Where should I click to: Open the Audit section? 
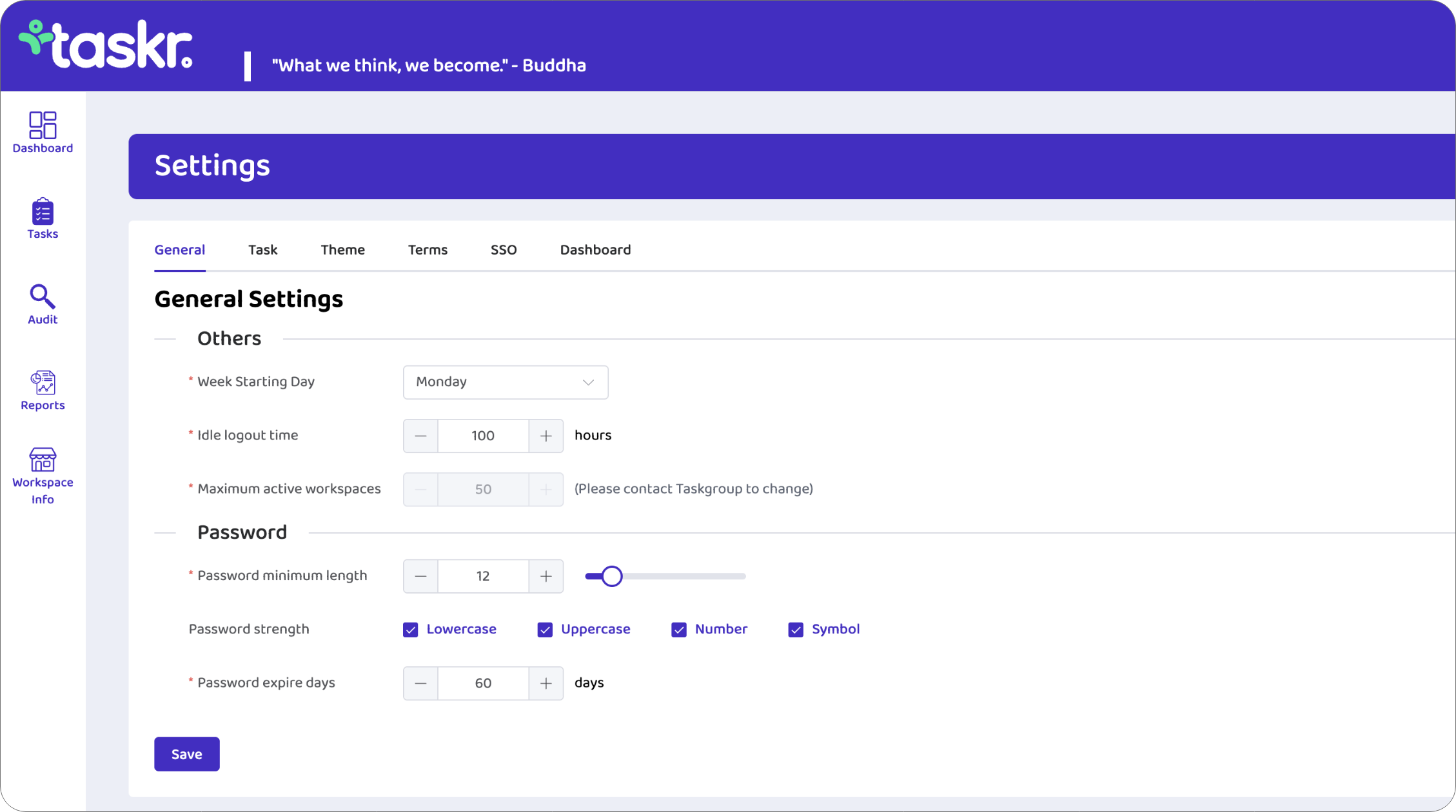(x=42, y=303)
